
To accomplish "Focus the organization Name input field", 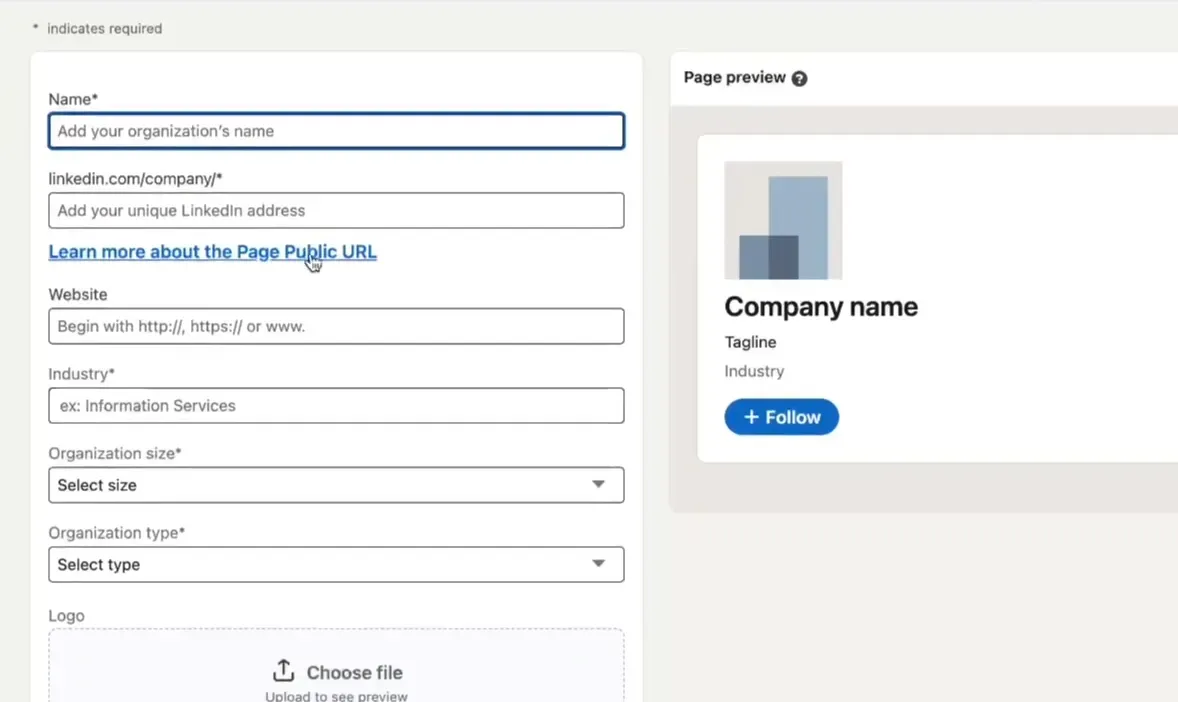I will [336, 131].
